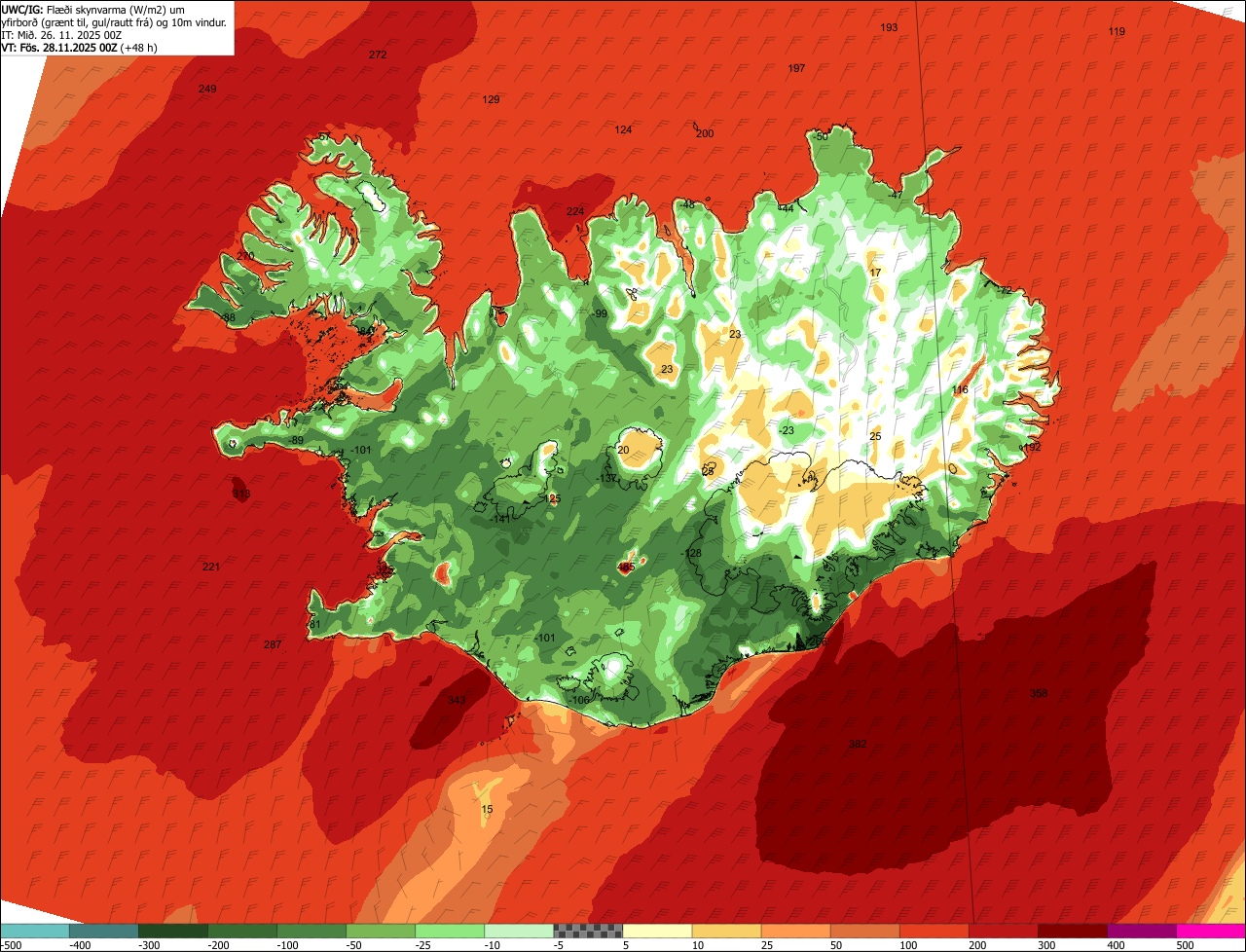Click the map value -141
This screenshot has width=1246, height=952.
[500, 519]
